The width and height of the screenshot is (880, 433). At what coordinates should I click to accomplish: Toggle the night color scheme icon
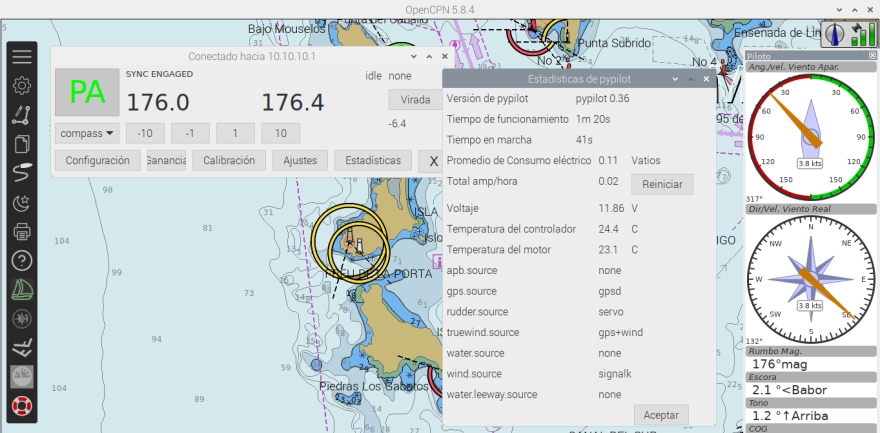click(x=21, y=203)
